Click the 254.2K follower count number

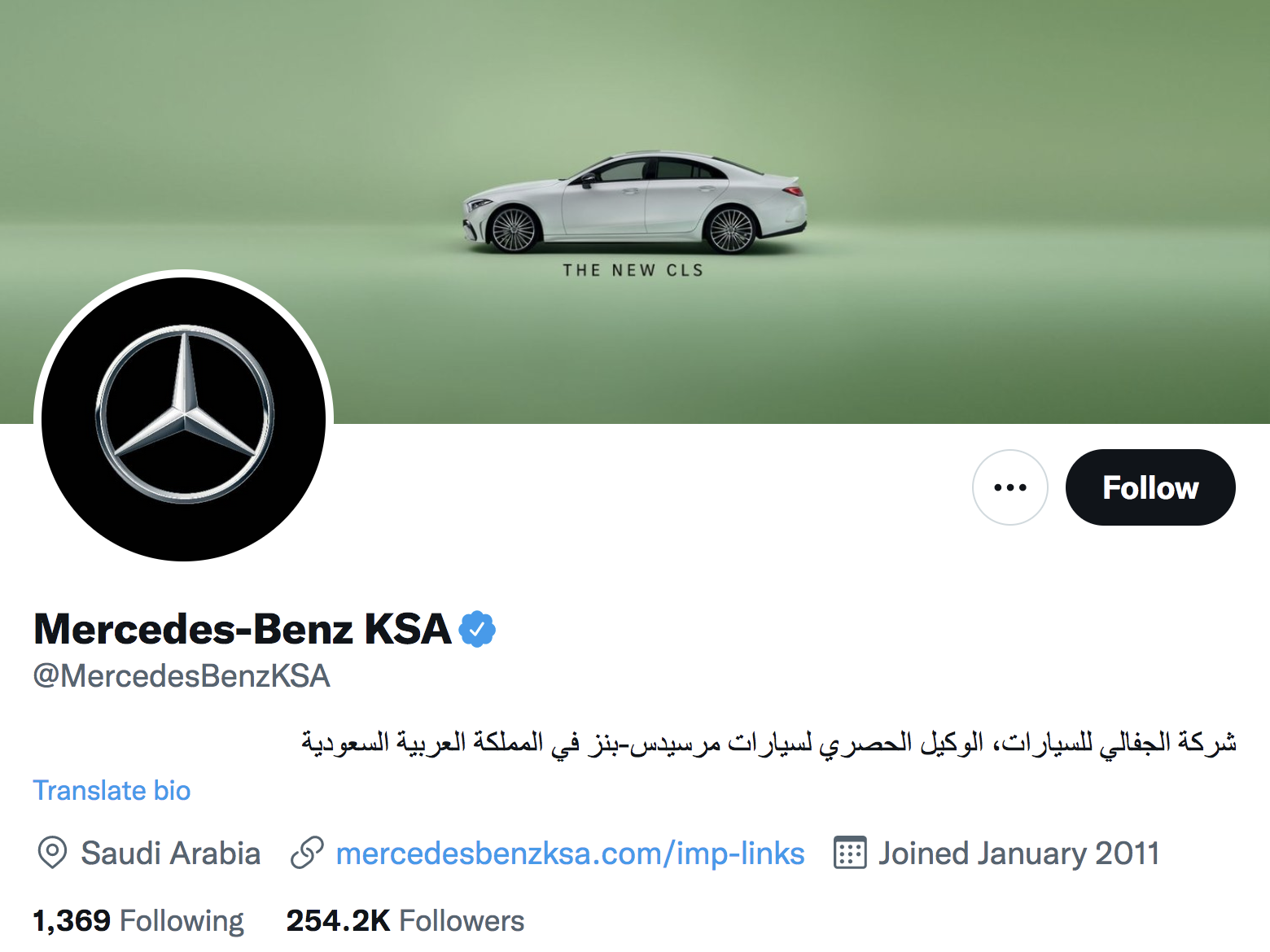click(339, 920)
